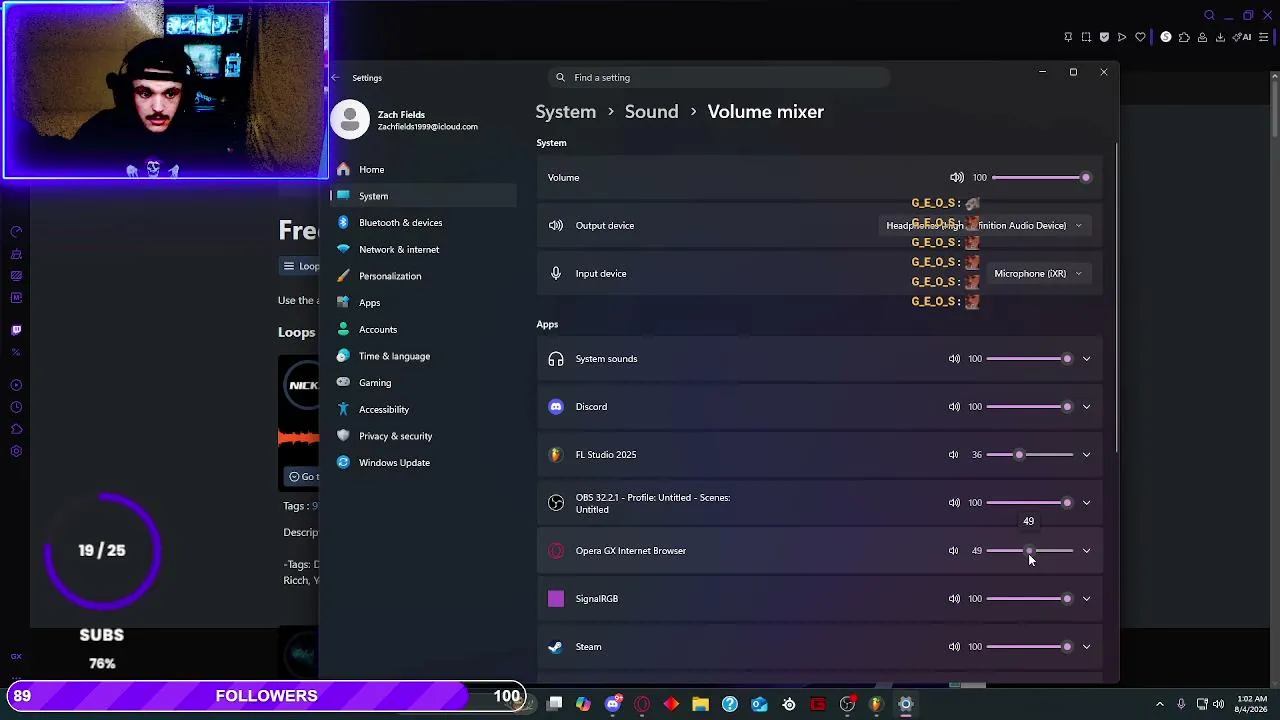Open Network & internet settings
1280x720 pixels.
click(x=423, y=250)
